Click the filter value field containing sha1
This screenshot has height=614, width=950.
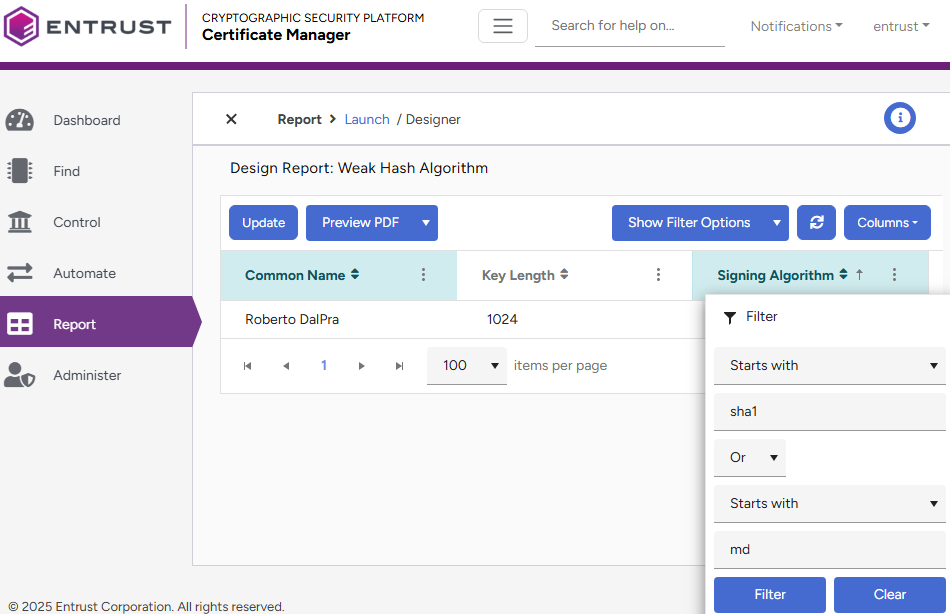[828, 411]
